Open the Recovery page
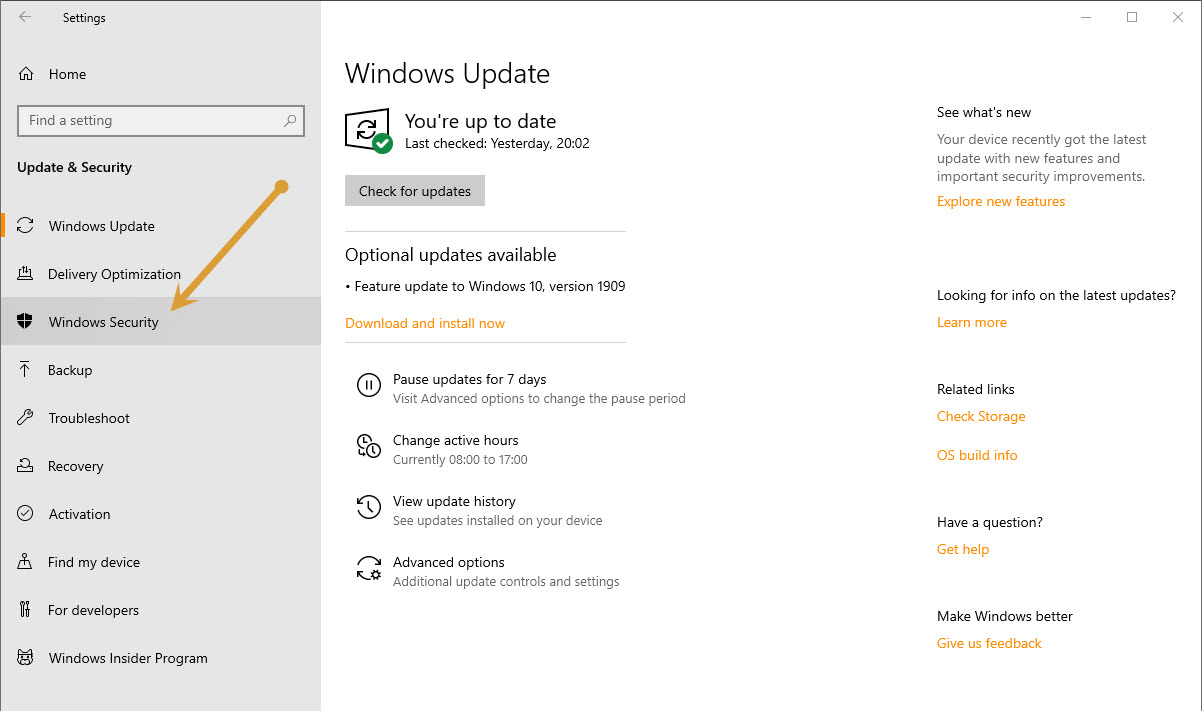The image size is (1202, 711). [x=160, y=466]
